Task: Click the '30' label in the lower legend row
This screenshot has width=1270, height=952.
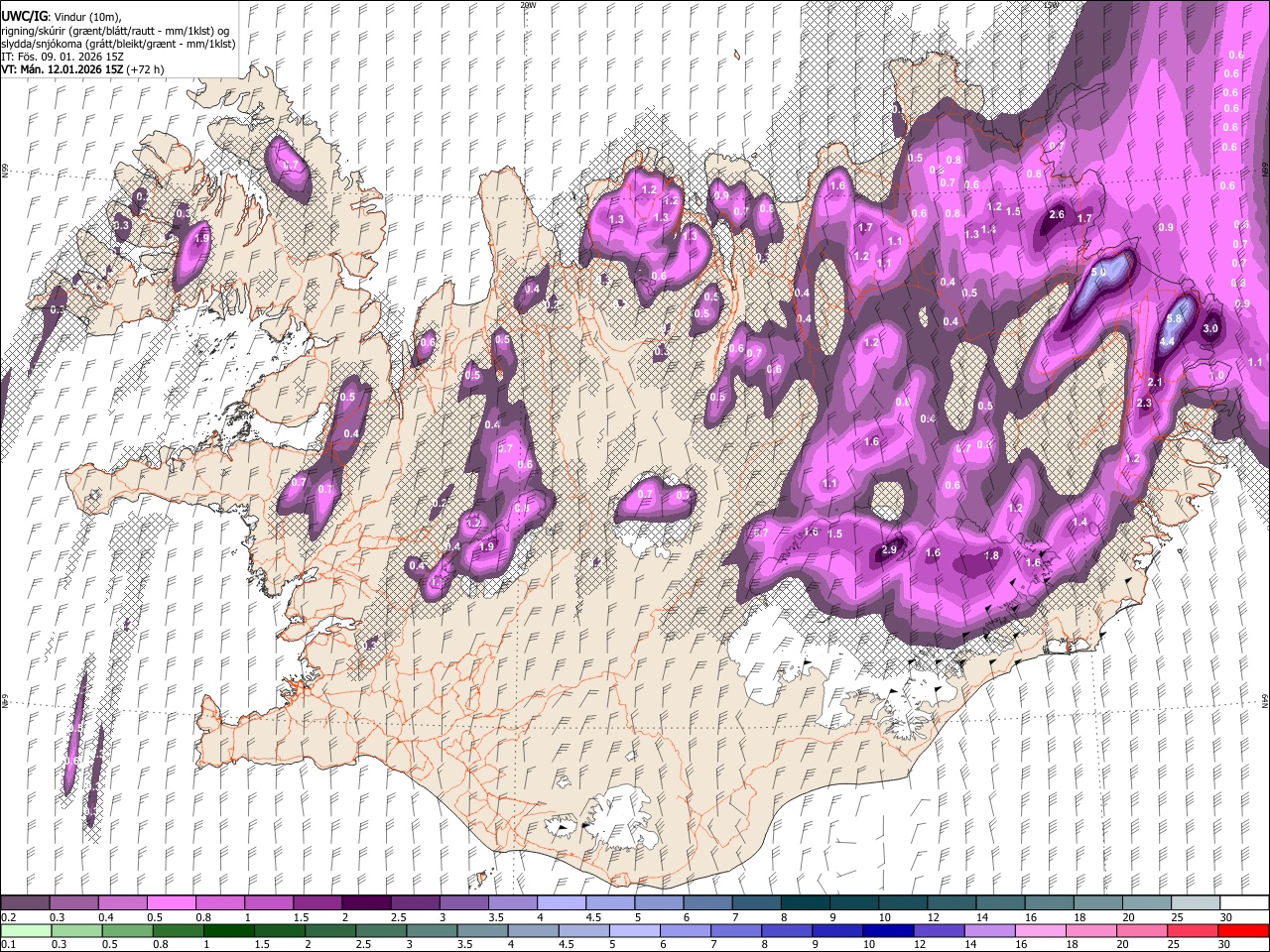Action: [x=1225, y=945]
